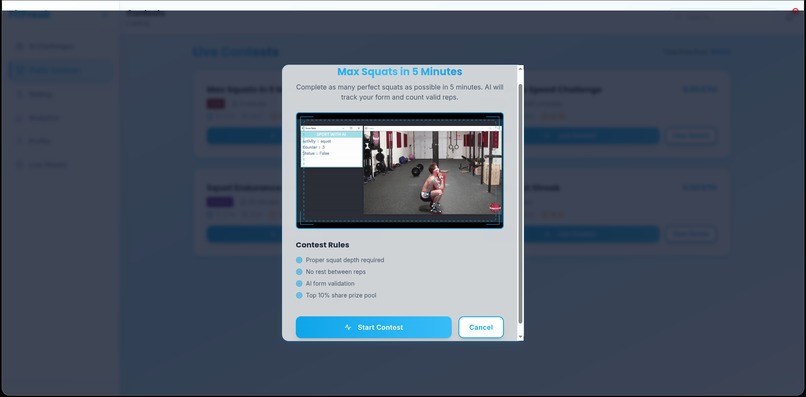Open View Details on Speed Challenge card
The height and width of the screenshot is (397, 806).
pyautogui.click(x=691, y=136)
